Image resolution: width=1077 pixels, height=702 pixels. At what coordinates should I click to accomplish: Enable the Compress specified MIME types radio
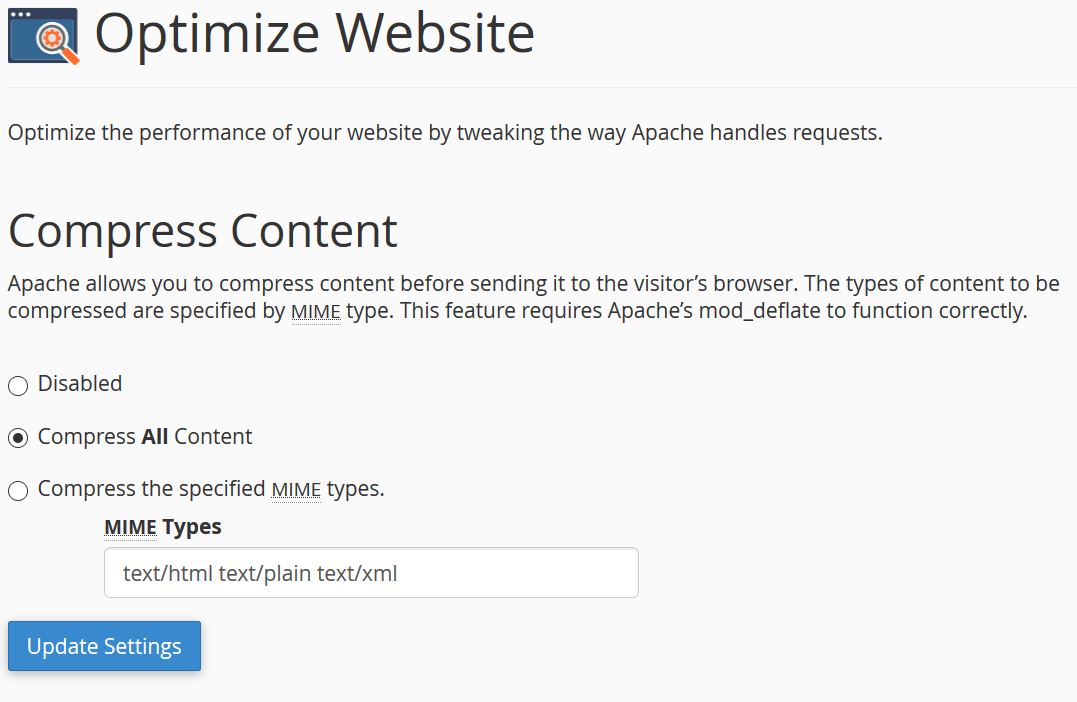(18, 491)
